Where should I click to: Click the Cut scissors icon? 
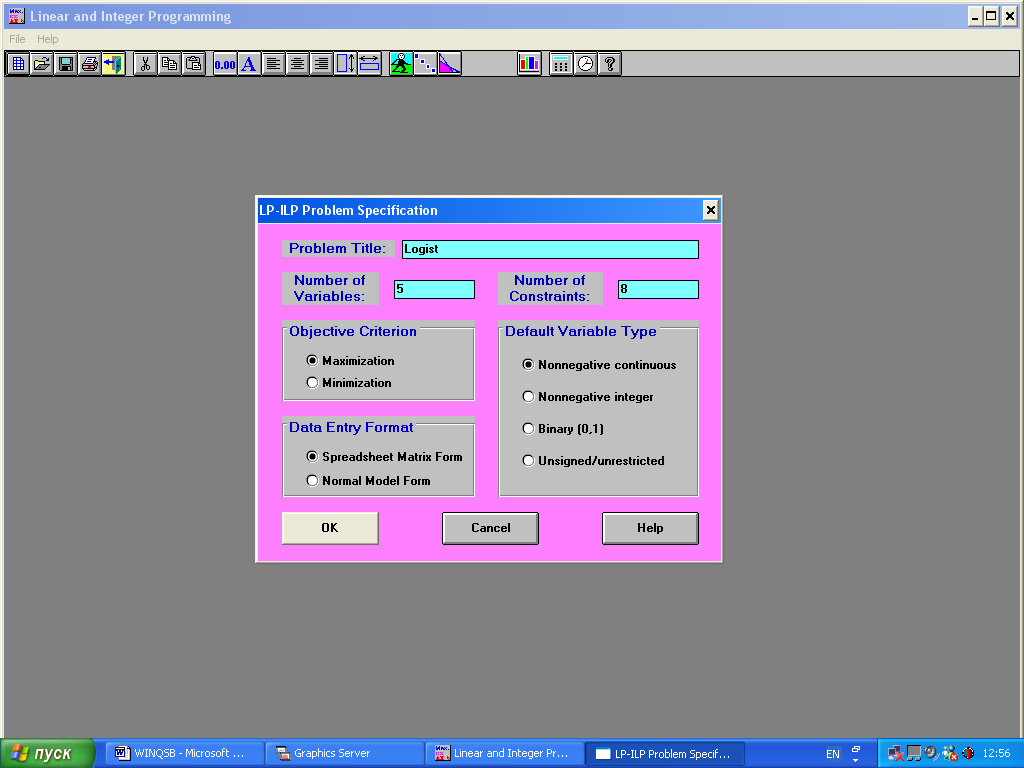coord(145,64)
